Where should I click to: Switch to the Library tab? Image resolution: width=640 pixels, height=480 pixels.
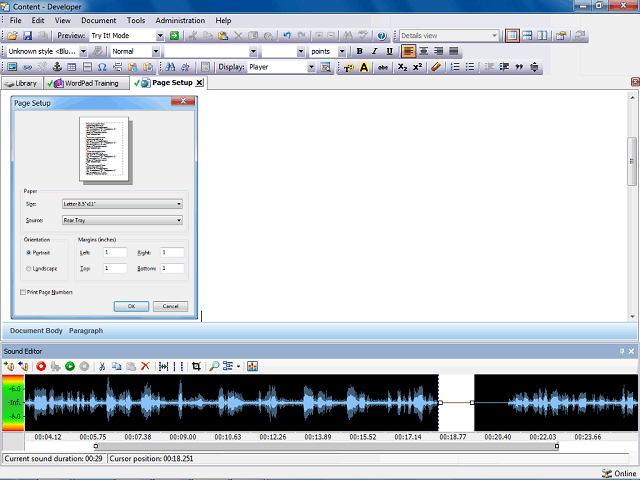point(21,83)
